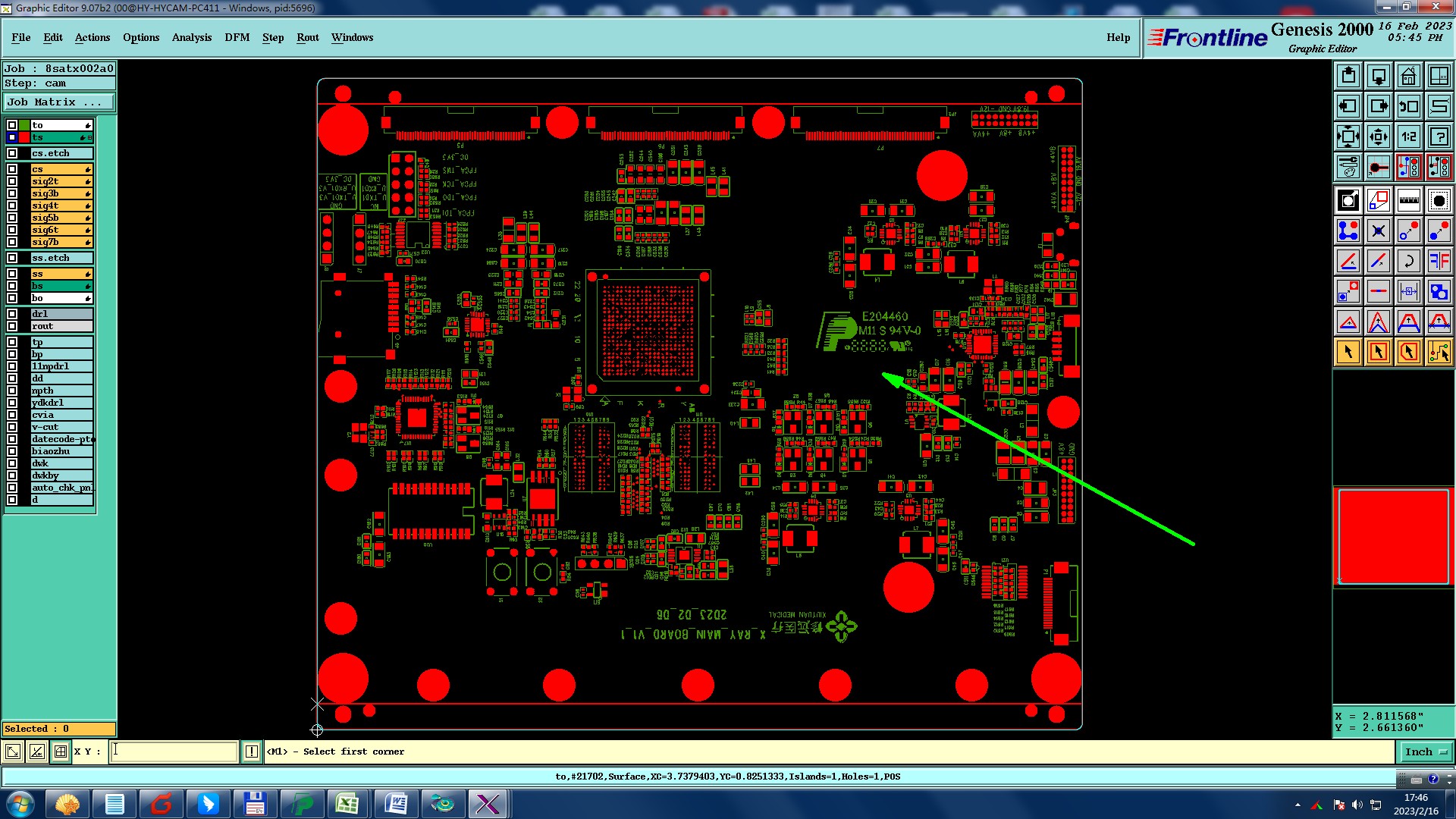
Task: Open the DFM menu
Action: coord(237,37)
